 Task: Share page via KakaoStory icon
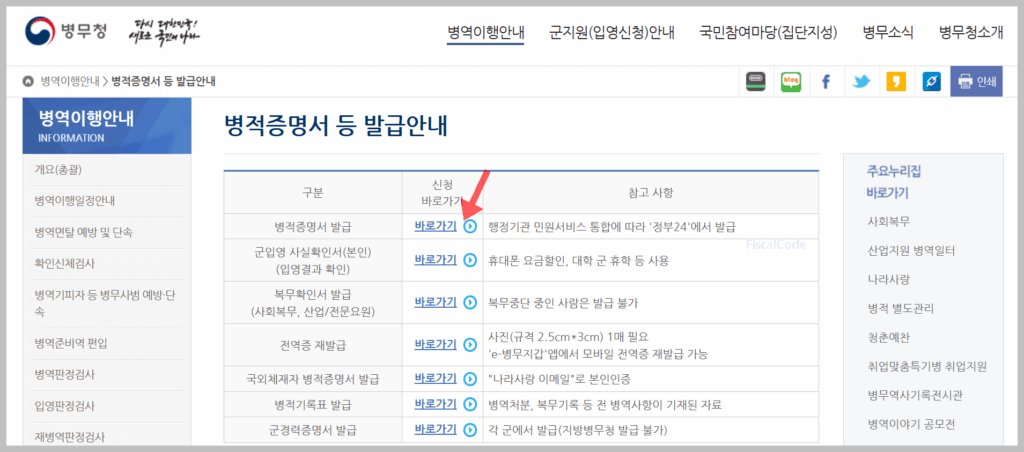[x=896, y=82]
